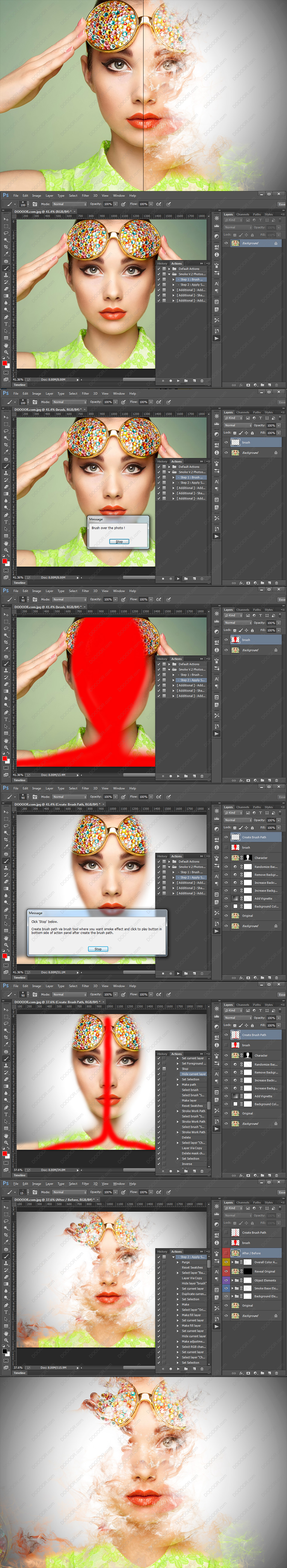Toggle checkmark beside the Purge action step

point(159,1263)
